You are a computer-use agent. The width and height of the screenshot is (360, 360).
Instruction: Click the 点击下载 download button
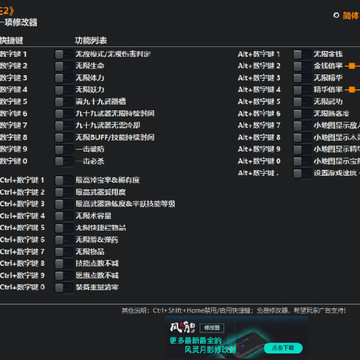(283, 348)
